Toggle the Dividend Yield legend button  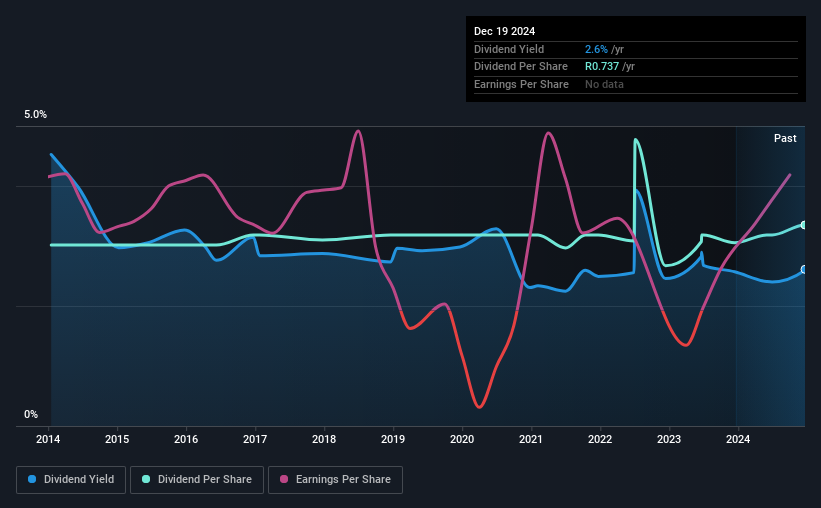71,480
